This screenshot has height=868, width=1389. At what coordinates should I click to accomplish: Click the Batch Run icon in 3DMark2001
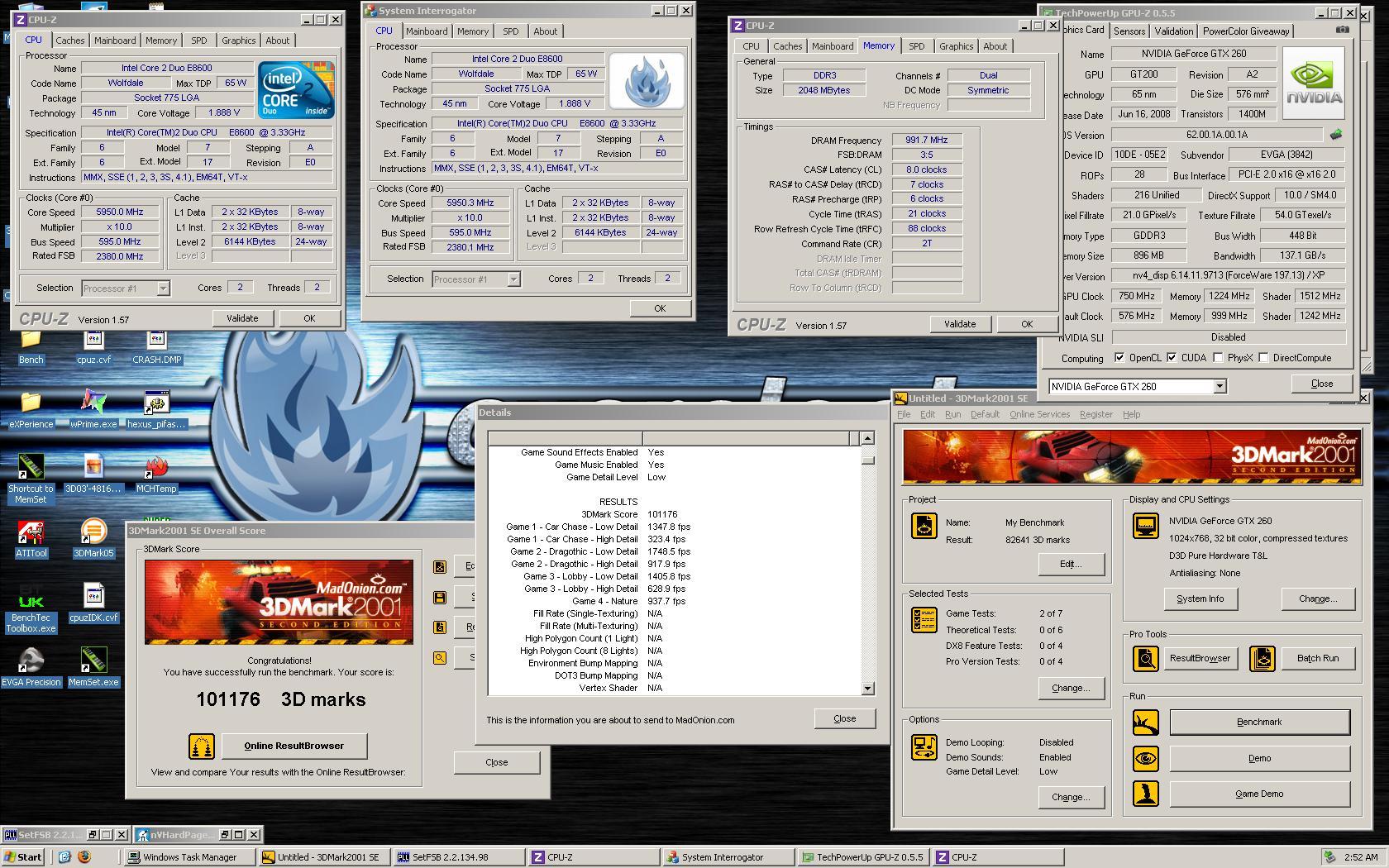pos(1263,658)
